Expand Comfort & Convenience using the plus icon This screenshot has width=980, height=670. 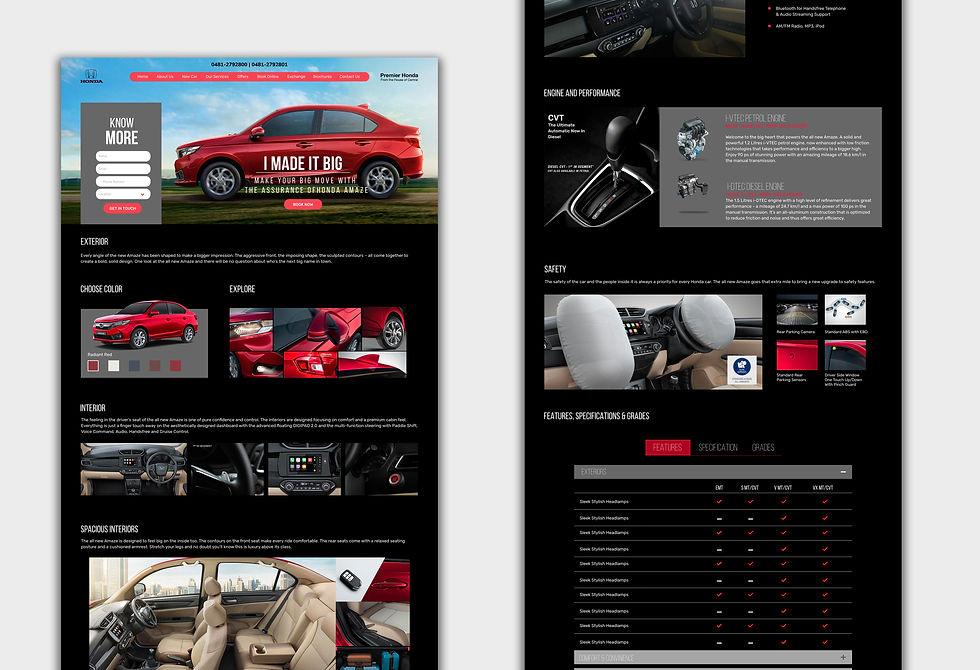click(843, 658)
